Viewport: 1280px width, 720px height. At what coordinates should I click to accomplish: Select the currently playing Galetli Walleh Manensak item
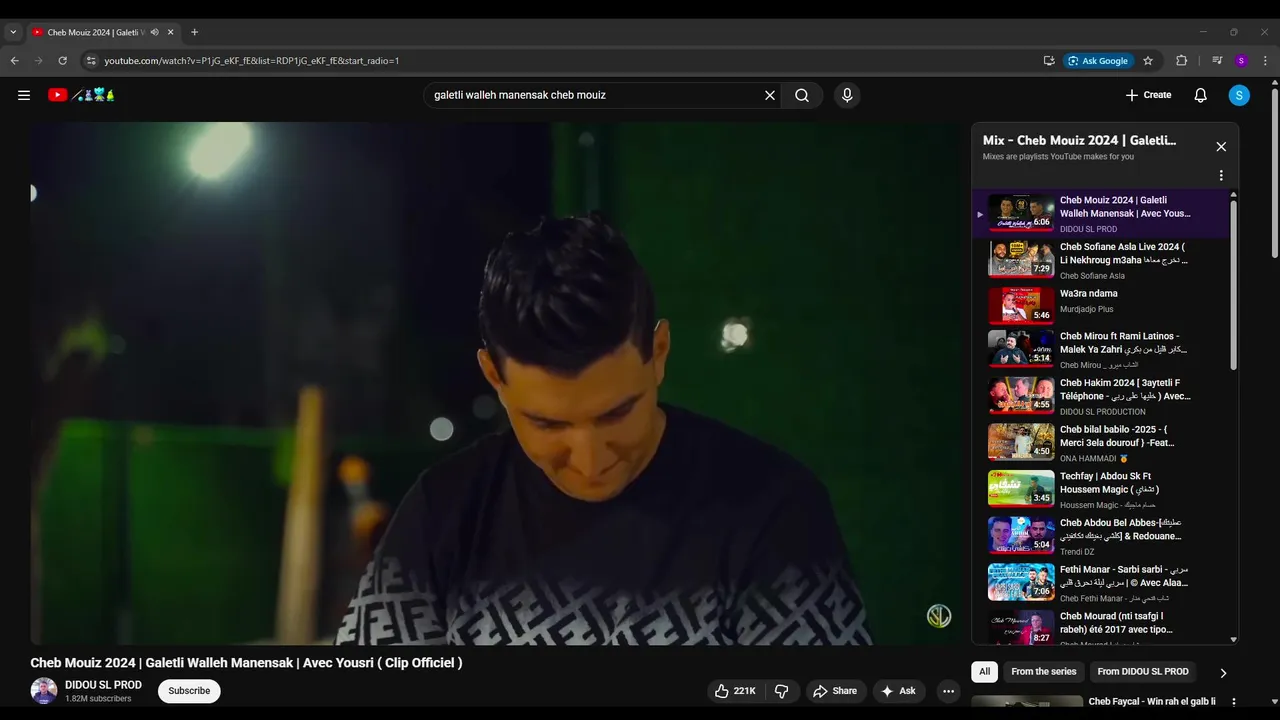point(1100,214)
